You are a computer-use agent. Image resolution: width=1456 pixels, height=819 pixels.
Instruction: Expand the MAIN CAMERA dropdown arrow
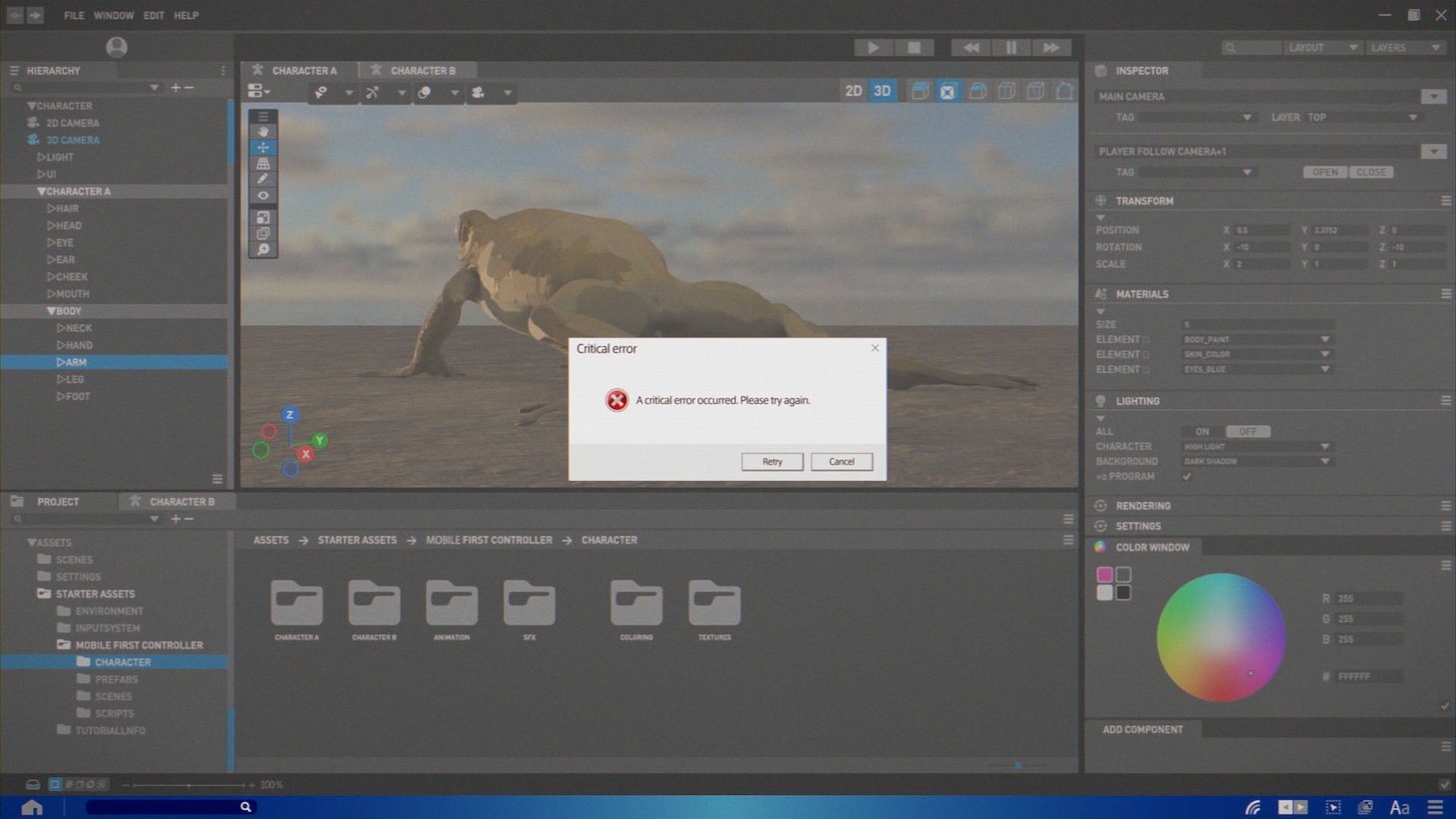coord(1434,97)
